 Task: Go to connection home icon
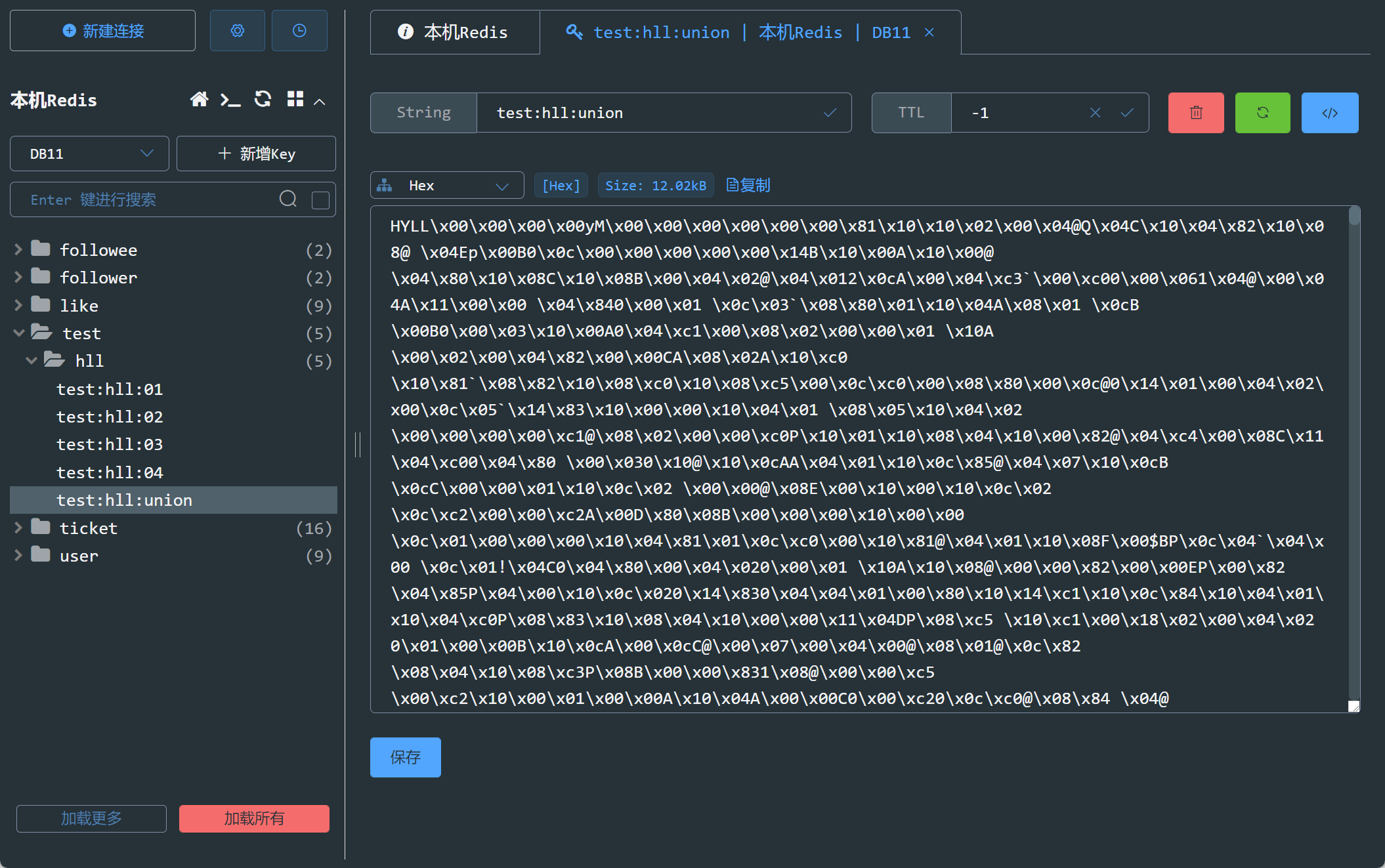200,99
